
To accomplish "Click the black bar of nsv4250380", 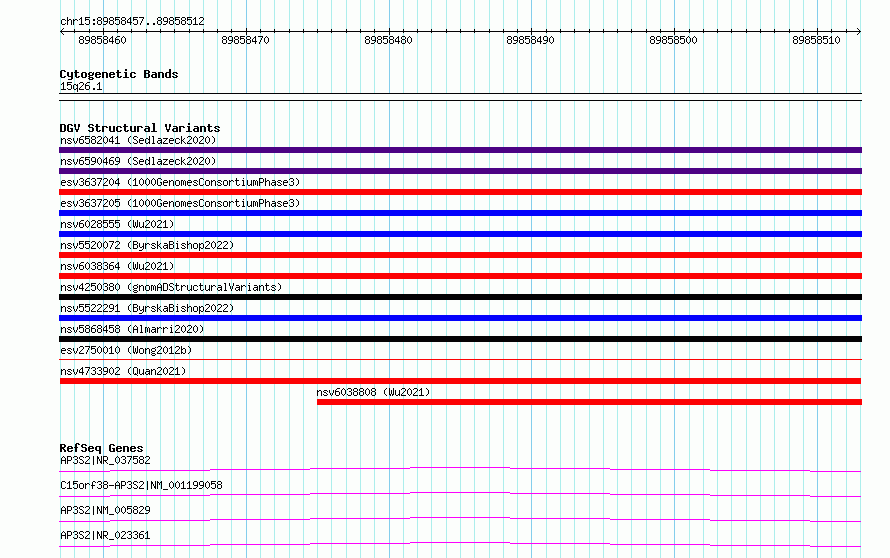I will coord(460,297).
